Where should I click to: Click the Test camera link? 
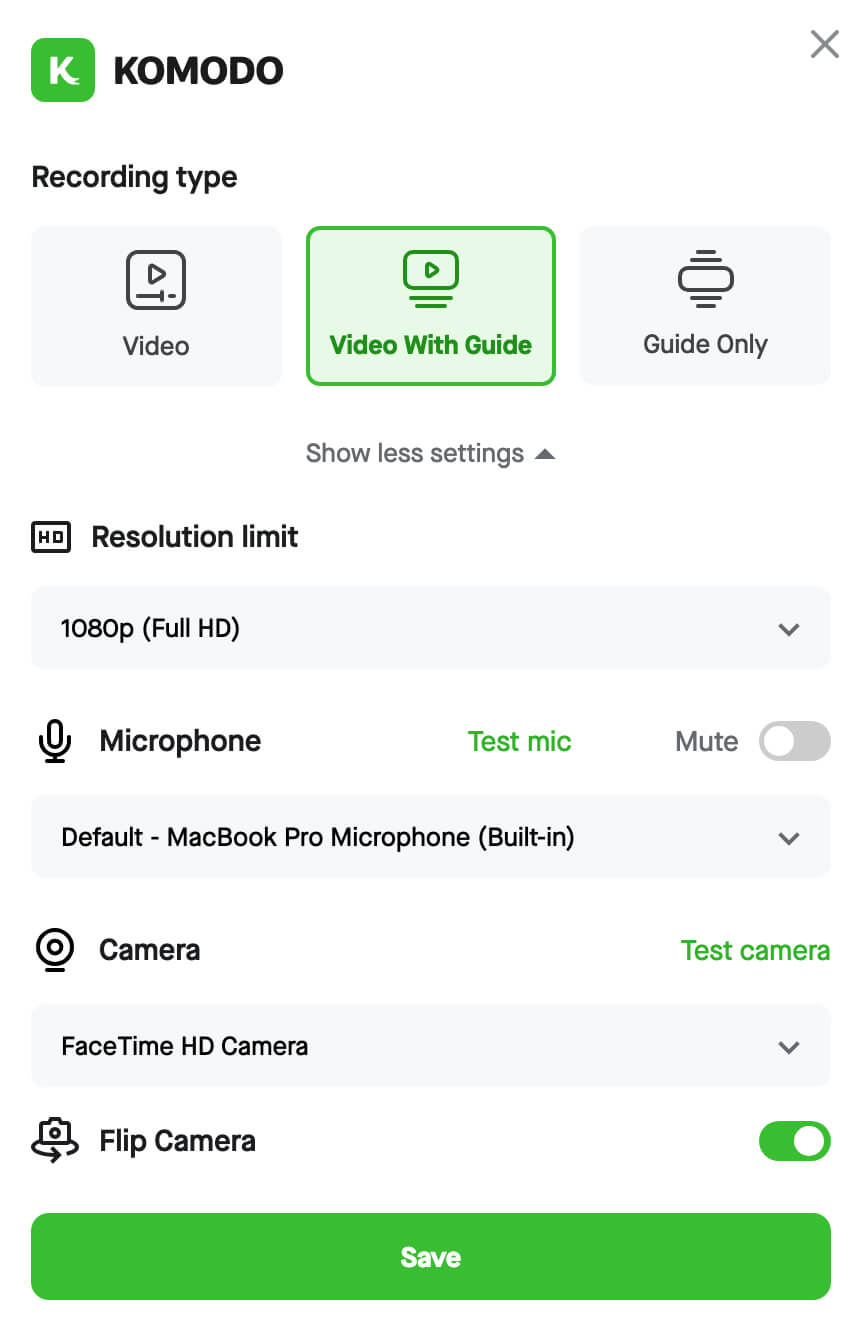pyautogui.click(x=755, y=950)
